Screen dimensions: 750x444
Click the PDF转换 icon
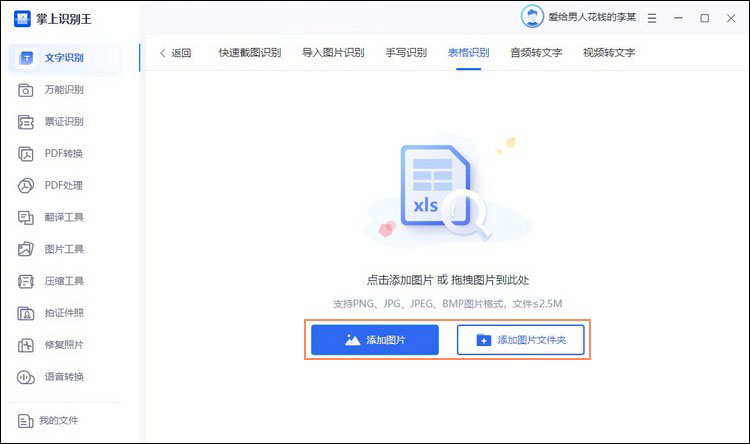click(x=25, y=154)
